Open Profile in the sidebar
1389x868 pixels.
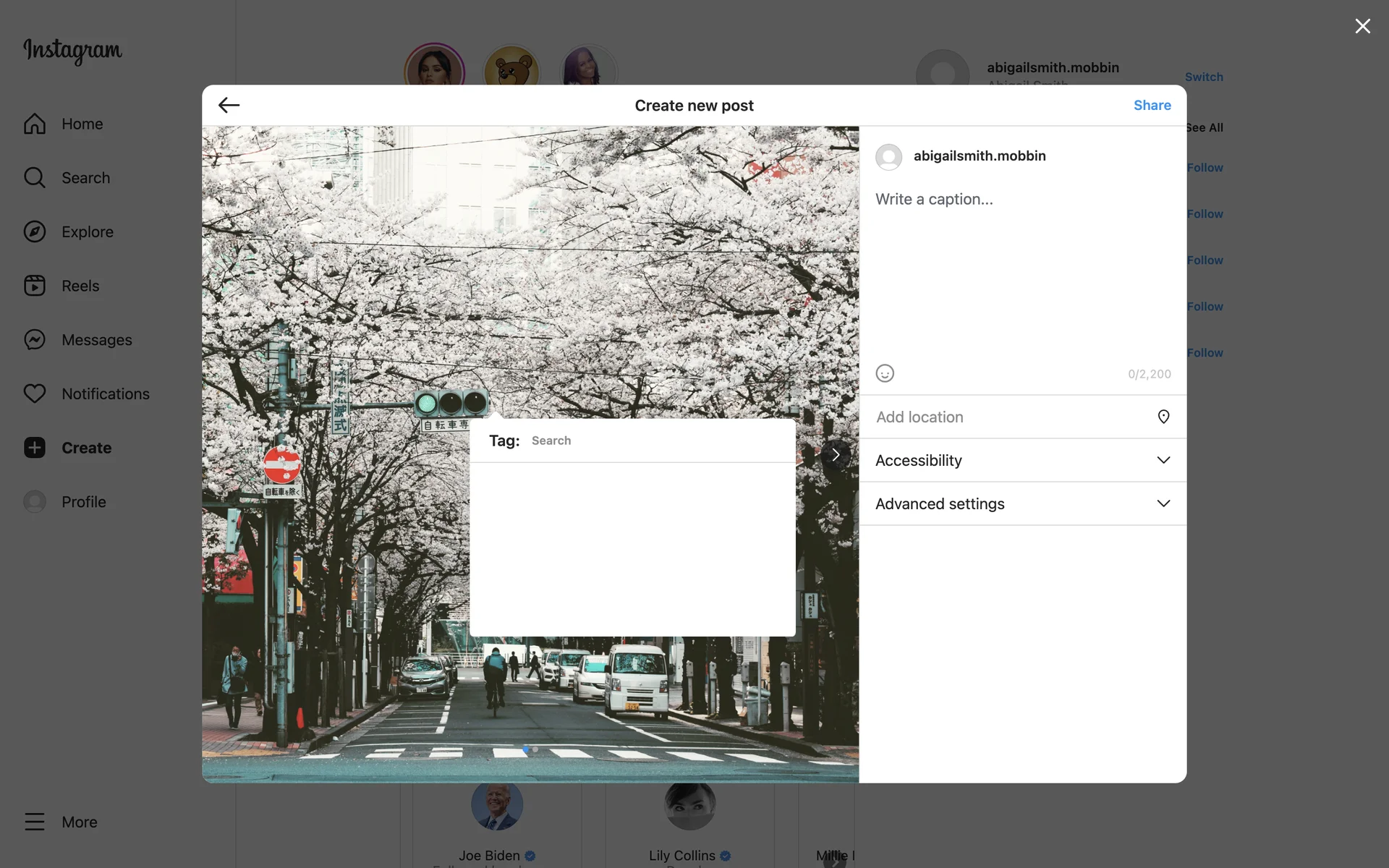(x=83, y=502)
